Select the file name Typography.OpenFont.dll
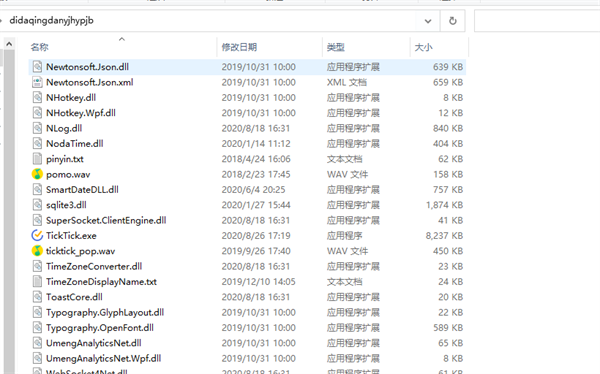 (x=100, y=328)
